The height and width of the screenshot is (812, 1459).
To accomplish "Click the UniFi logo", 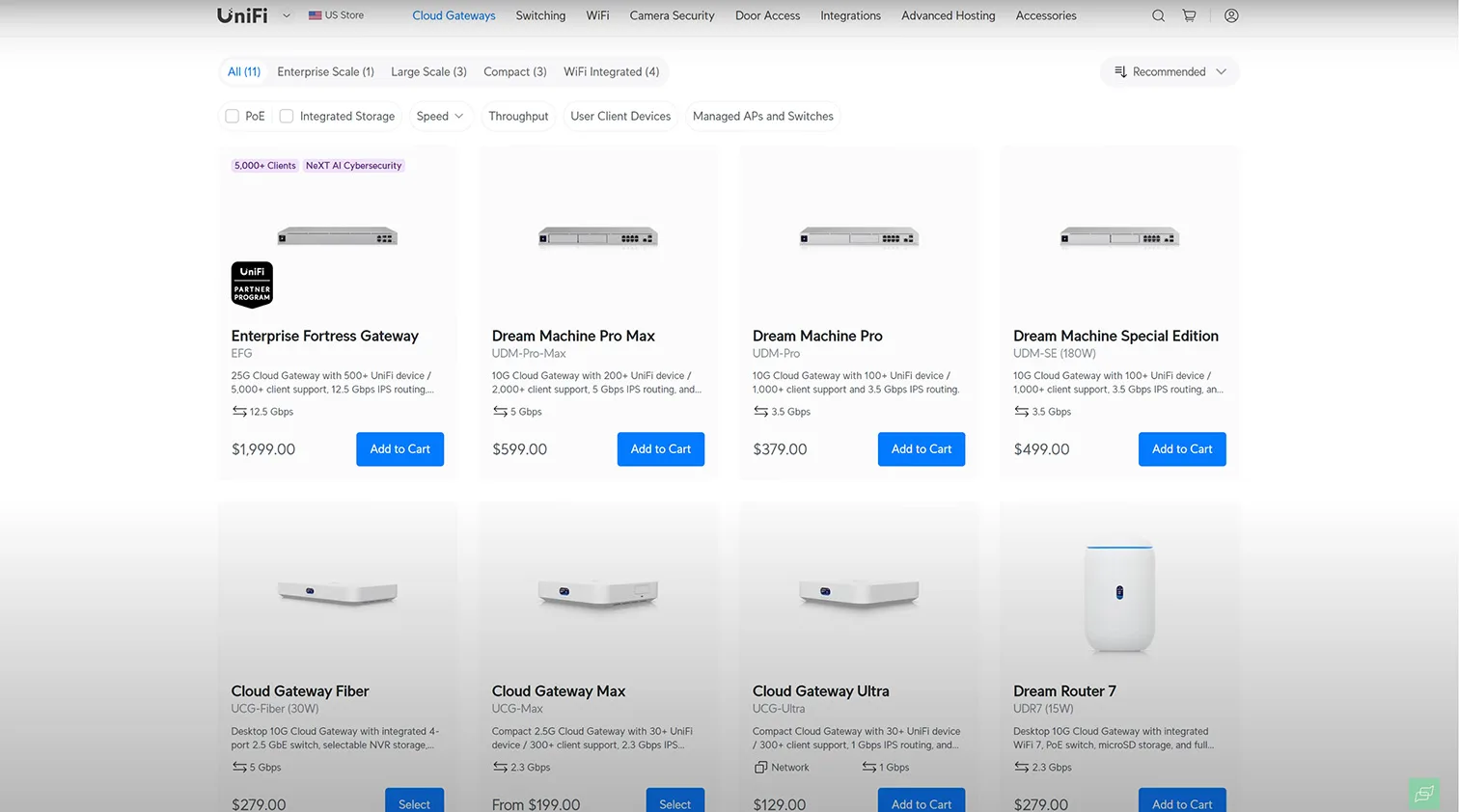I will 242,15.
